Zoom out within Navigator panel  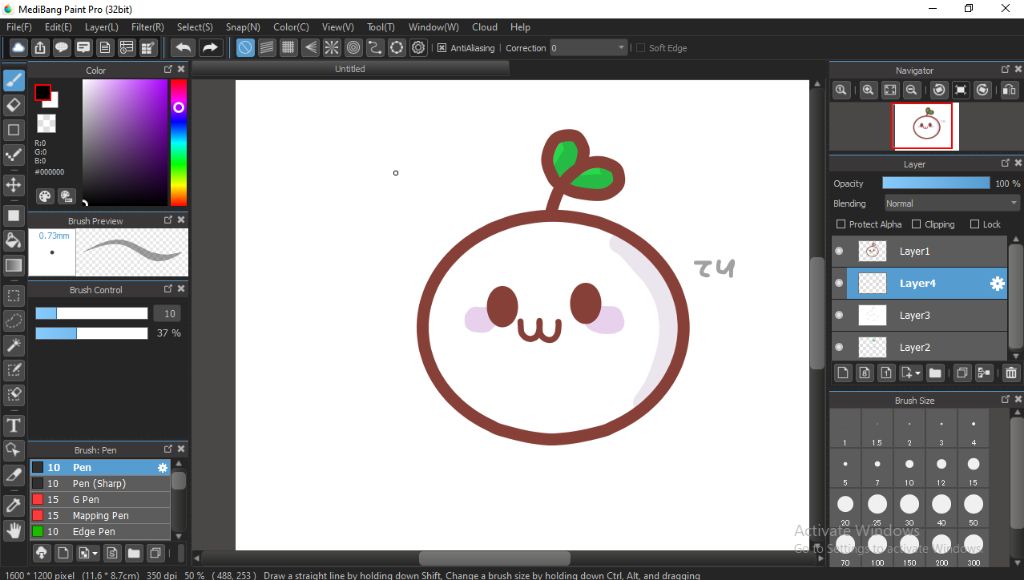click(912, 90)
